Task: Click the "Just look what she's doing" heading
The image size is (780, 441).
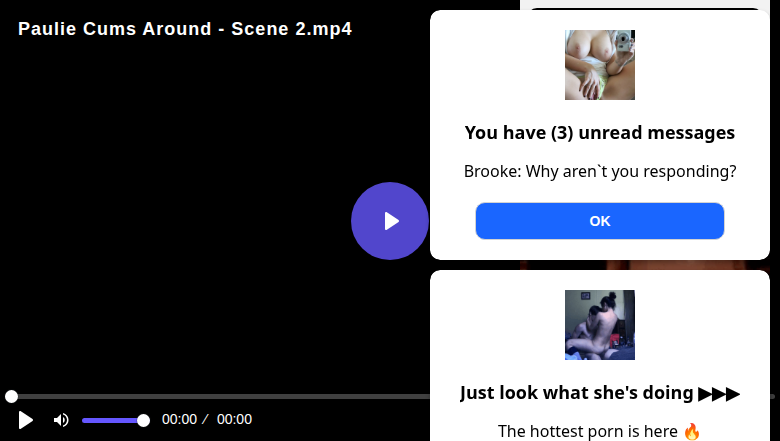Action: tap(578, 393)
